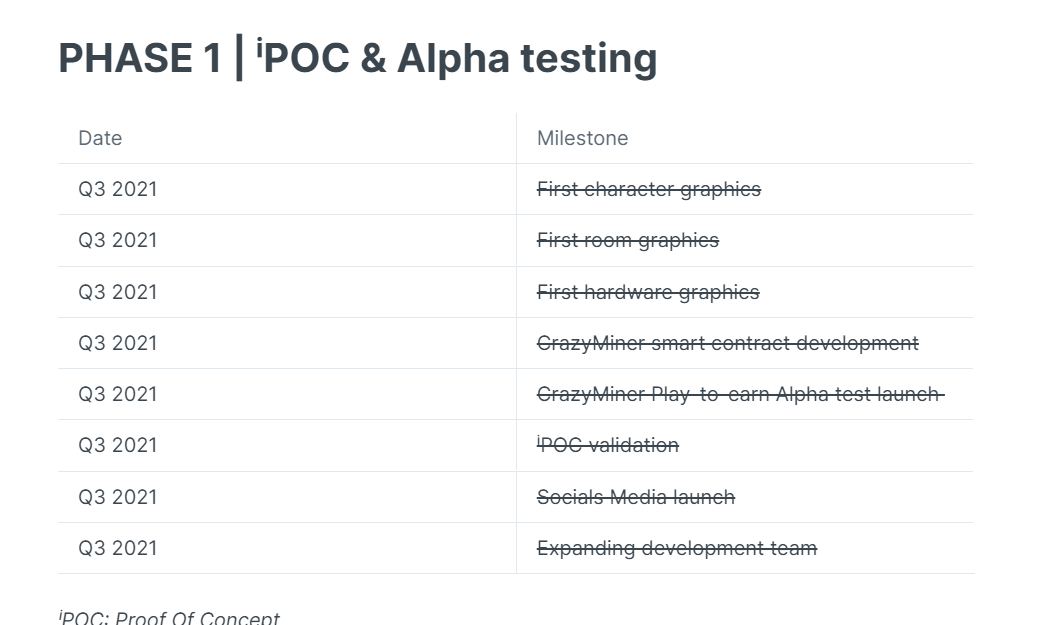The width and height of the screenshot is (1045, 625).
Task: Click the CrazyMiner Play-to-earn Alpha test launch milestone
Action: pyautogui.click(x=739, y=394)
